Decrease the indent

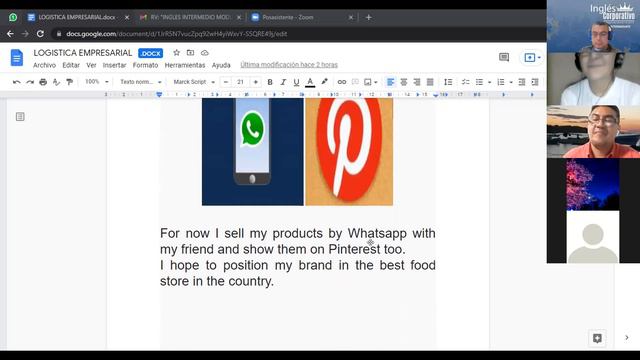click(522, 82)
